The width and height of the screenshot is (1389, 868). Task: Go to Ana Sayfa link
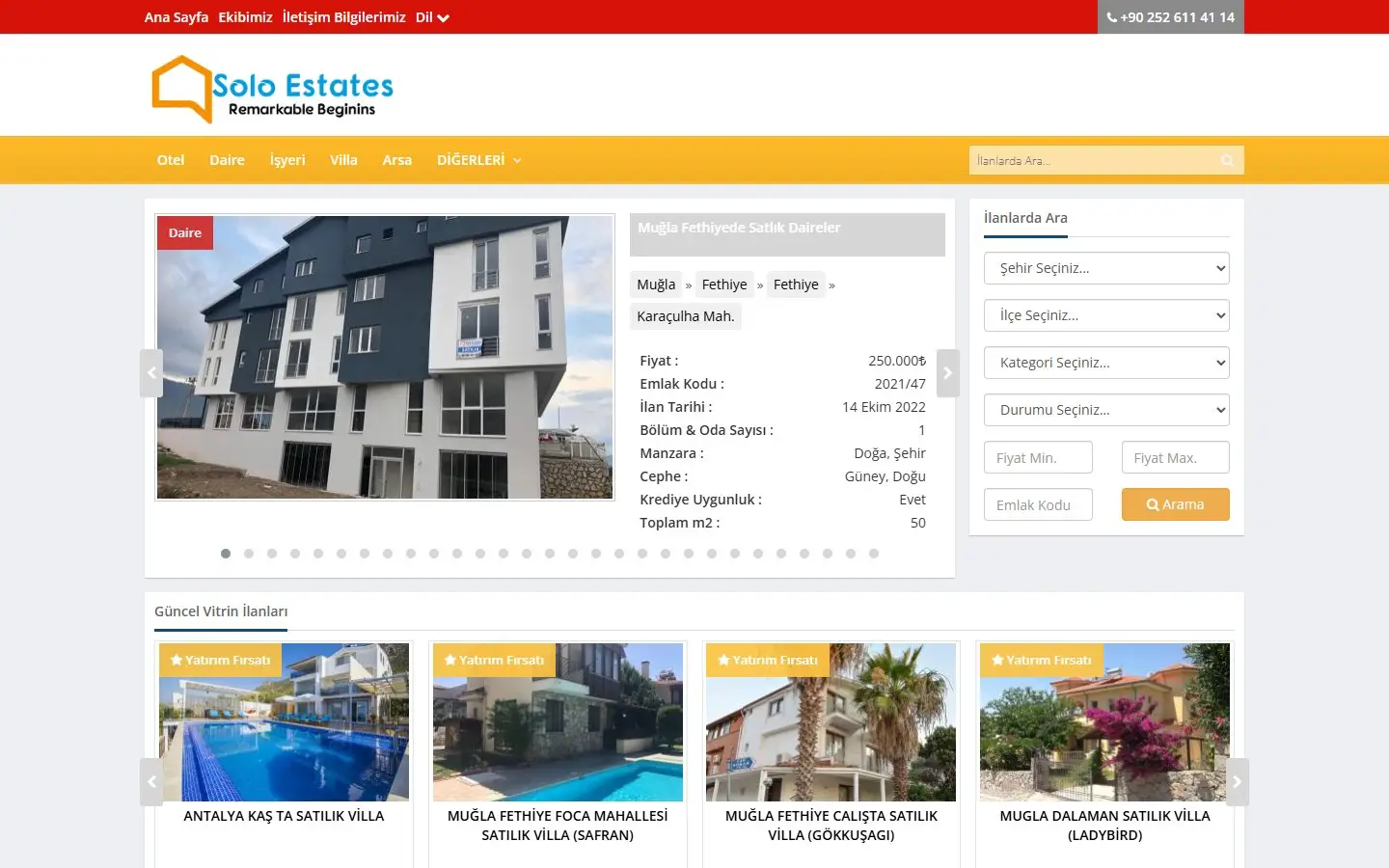(177, 17)
